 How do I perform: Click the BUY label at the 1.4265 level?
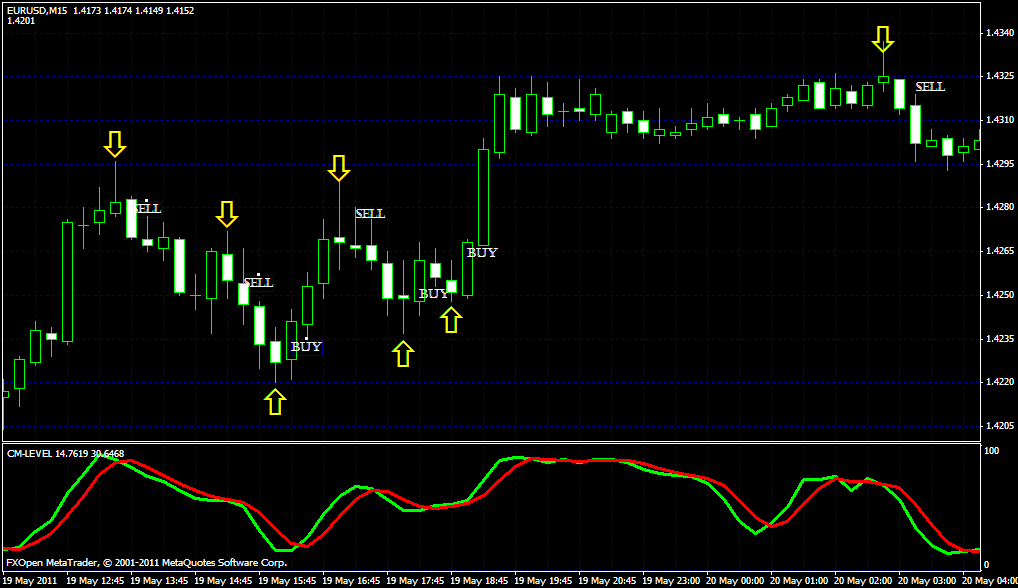(x=482, y=252)
